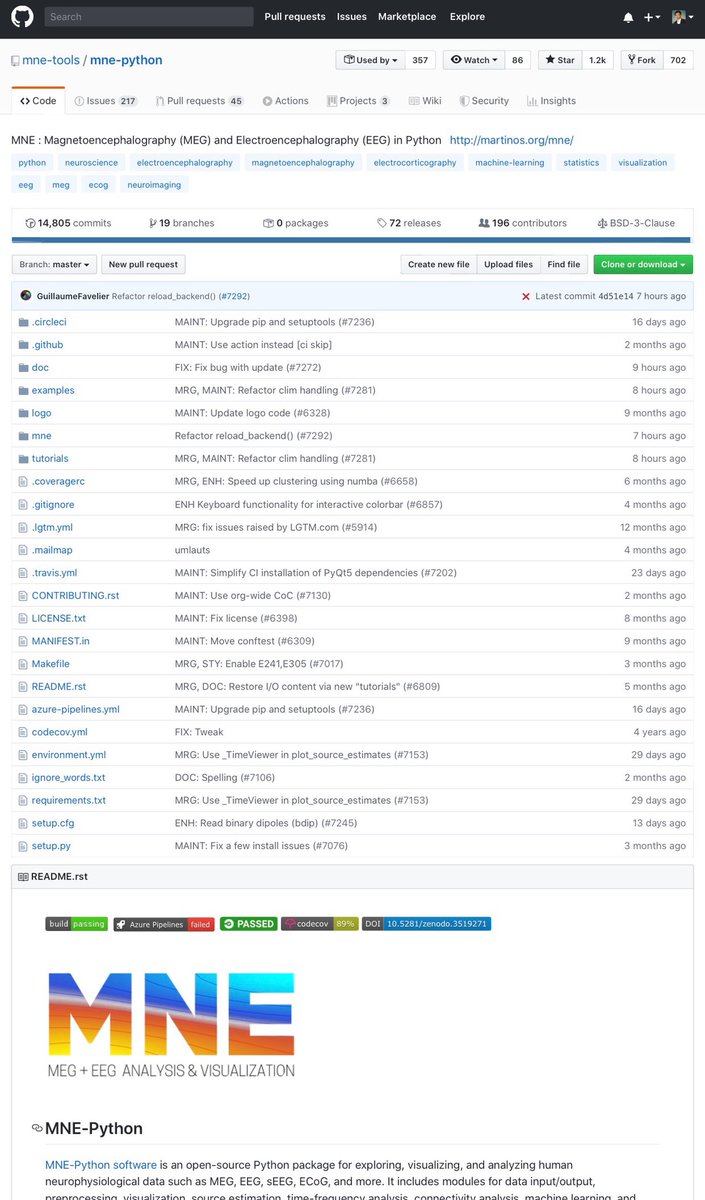
Task: Click the 357 used-by count
Action: [x=420, y=60]
